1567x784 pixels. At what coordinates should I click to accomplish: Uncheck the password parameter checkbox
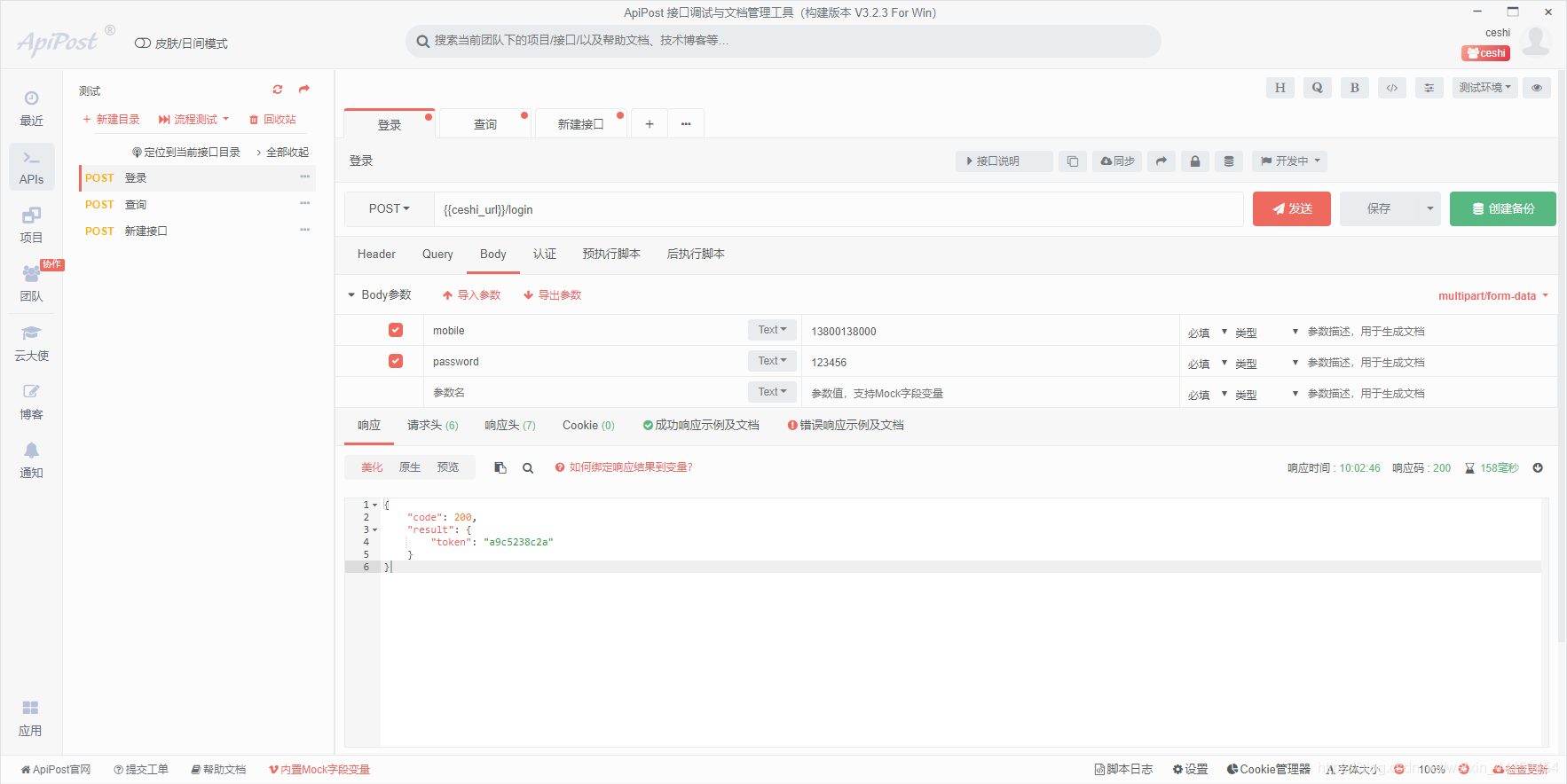[x=396, y=361]
